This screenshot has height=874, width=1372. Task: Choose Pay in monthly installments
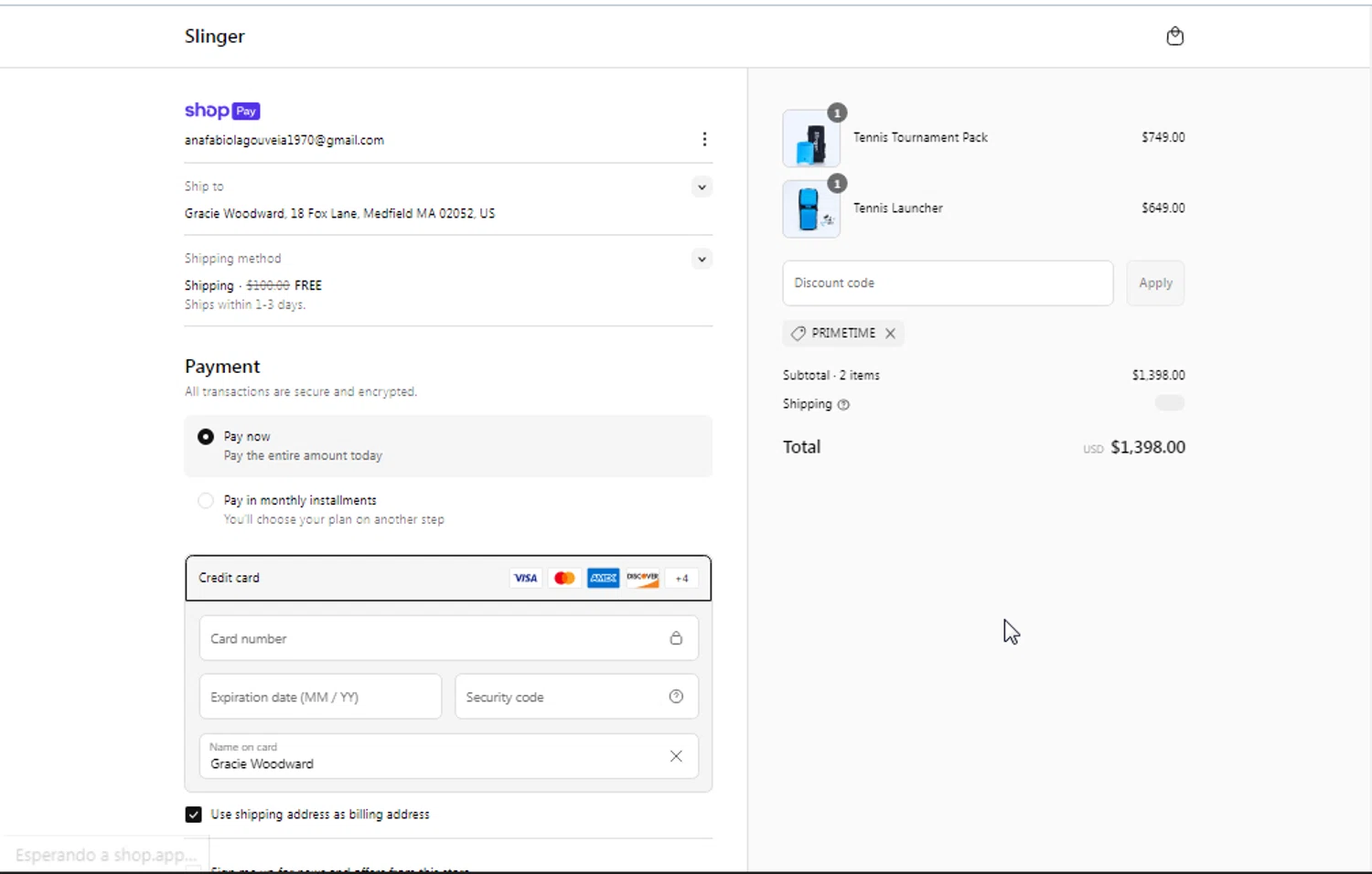click(x=206, y=501)
